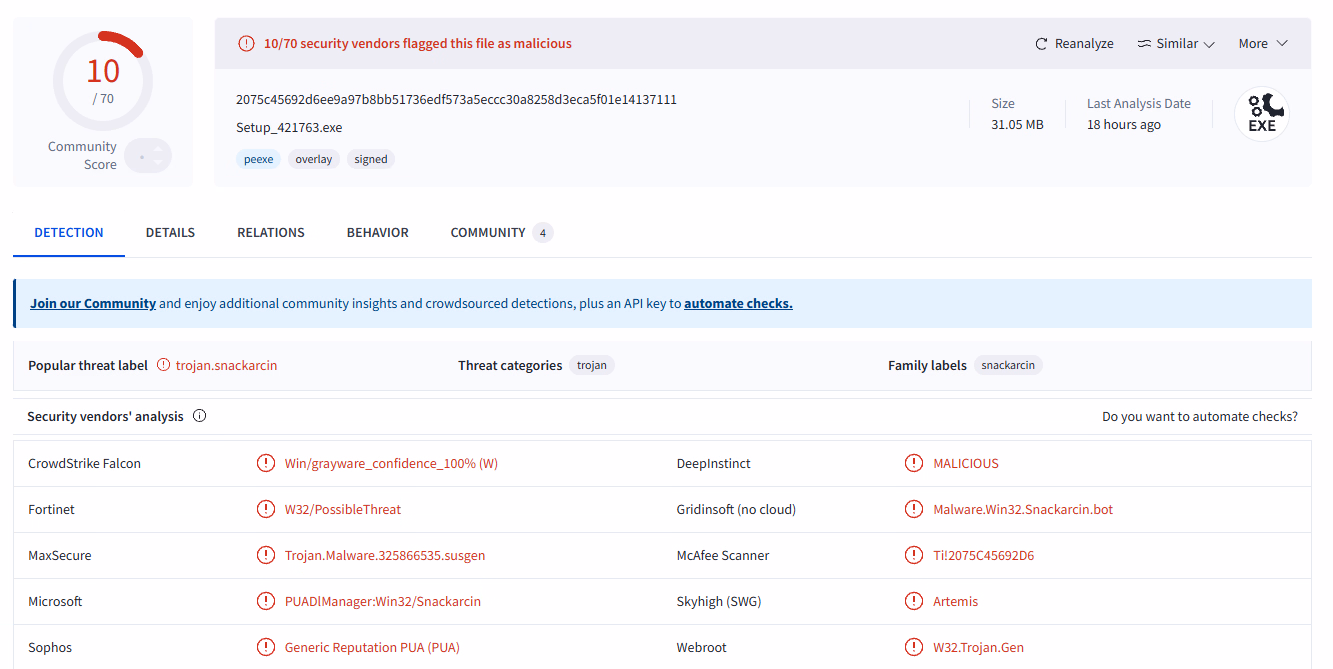This screenshot has width=1333, height=669.
Task: Open the DETAILS tab
Action: click(170, 232)
